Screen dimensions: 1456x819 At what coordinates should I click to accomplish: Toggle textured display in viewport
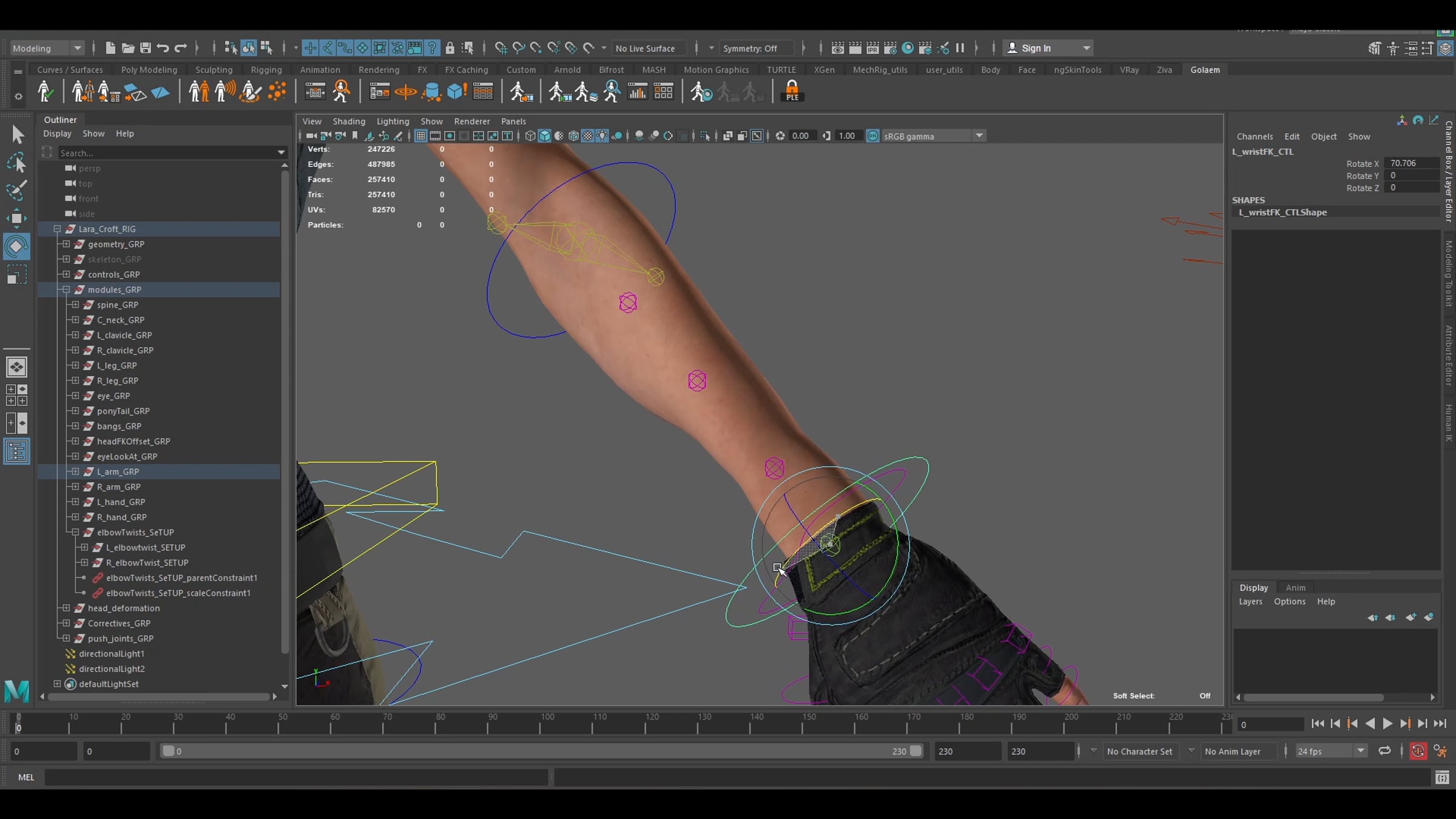[588, 136]
